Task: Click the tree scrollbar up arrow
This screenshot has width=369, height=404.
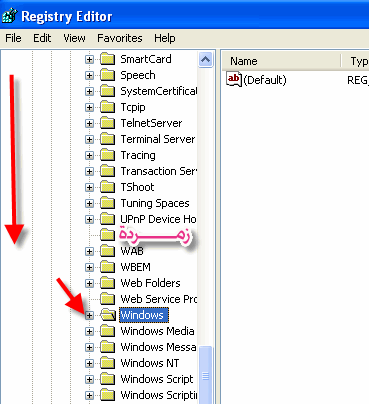Action: (205, 60)
